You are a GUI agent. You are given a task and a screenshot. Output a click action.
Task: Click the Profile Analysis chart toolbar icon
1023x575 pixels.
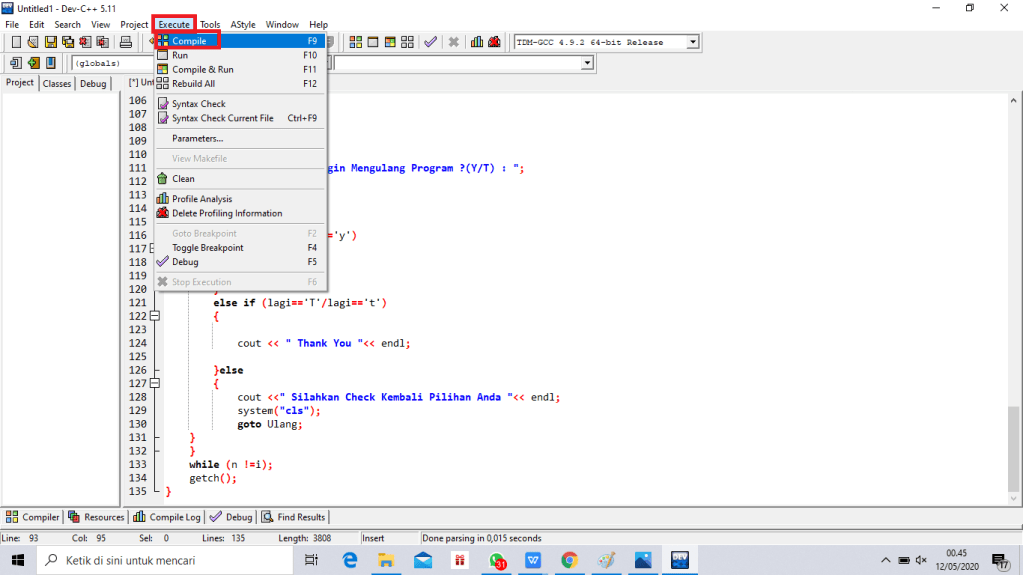coord(477,42)
